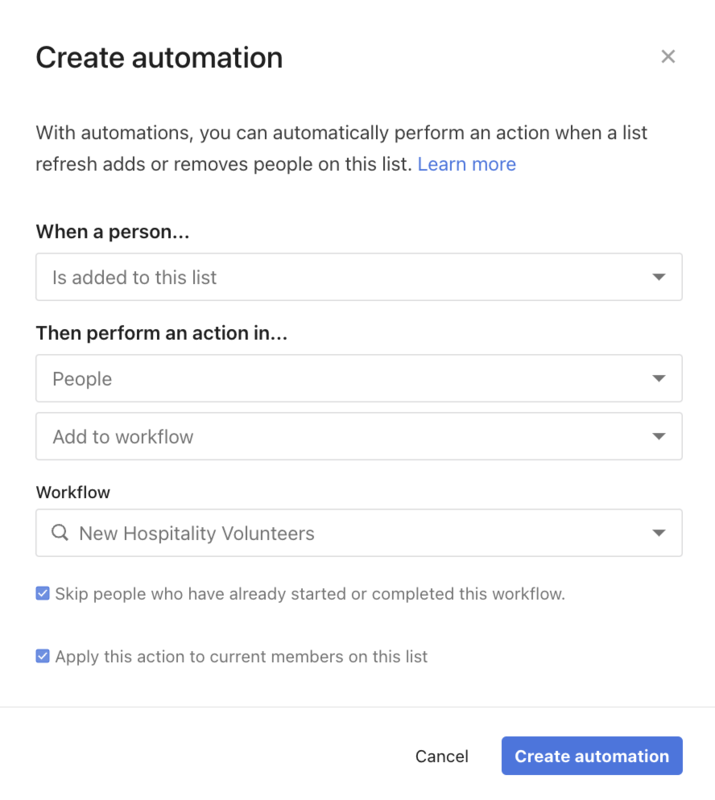Click the 'Learn more' link
Image resolution: width=715 pixels, height=800 pixels.
[466, 163]
